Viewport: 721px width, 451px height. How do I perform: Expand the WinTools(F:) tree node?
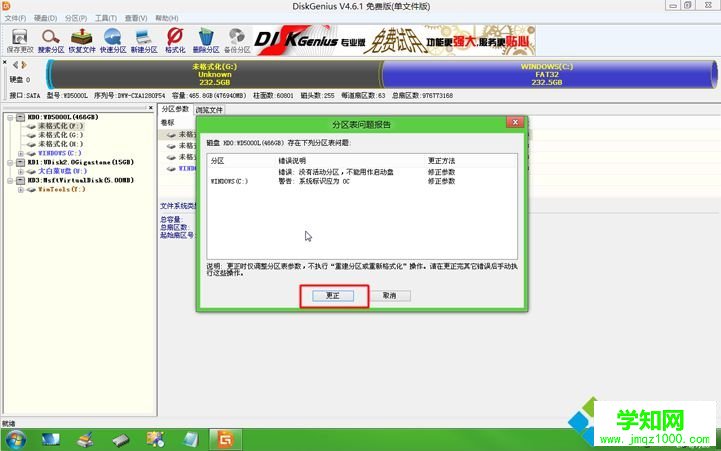(x=21, y=189)
